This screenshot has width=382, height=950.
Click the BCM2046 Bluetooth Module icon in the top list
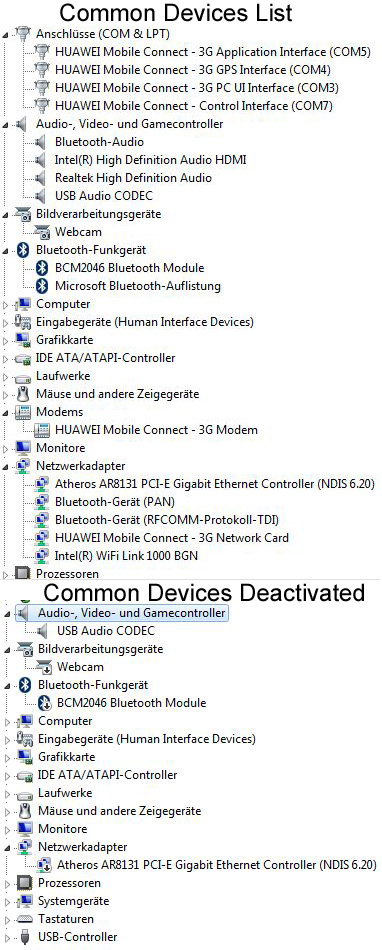[42, 268]
